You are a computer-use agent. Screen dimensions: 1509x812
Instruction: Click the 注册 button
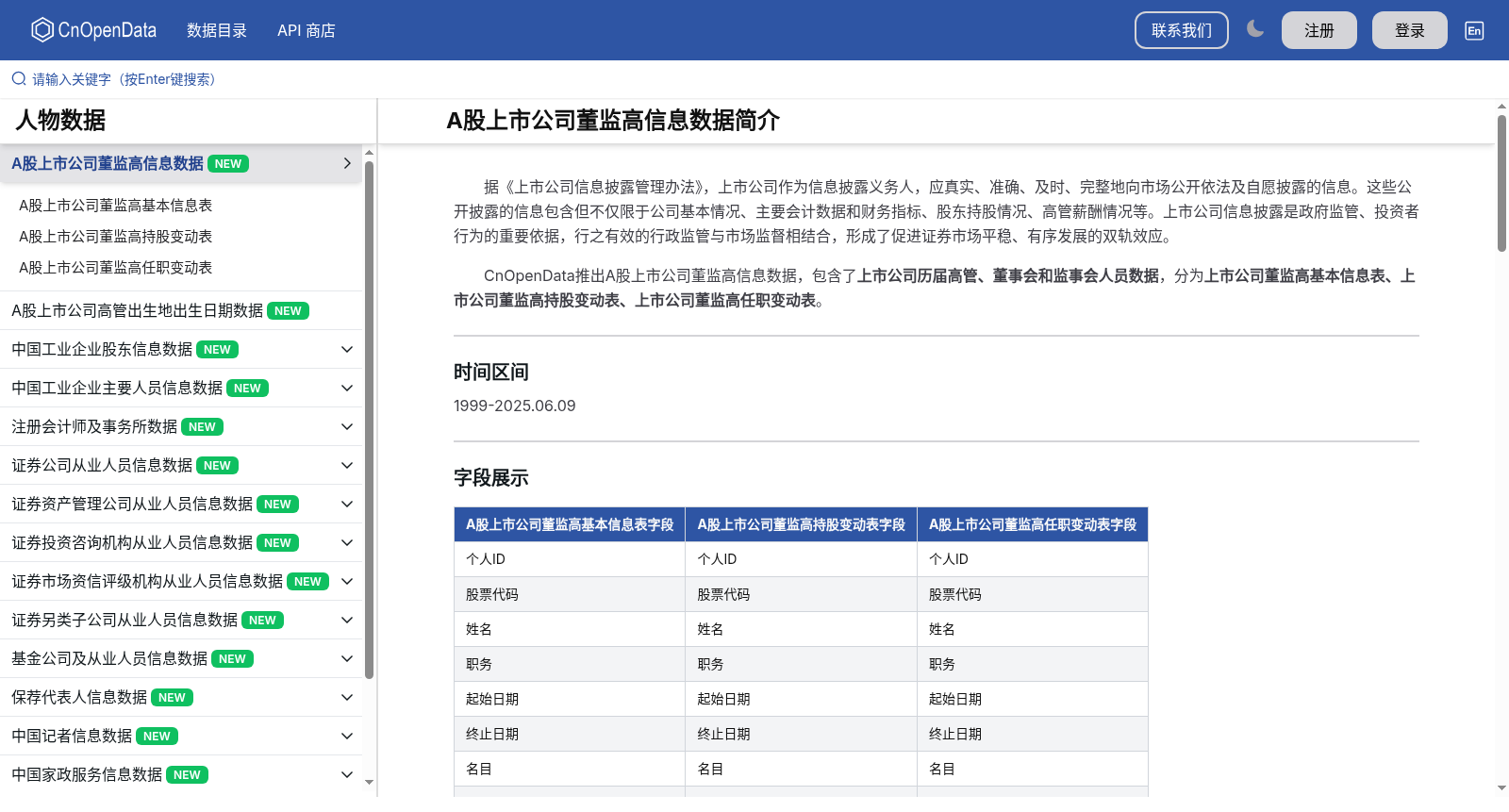[x=1319, y=30]
